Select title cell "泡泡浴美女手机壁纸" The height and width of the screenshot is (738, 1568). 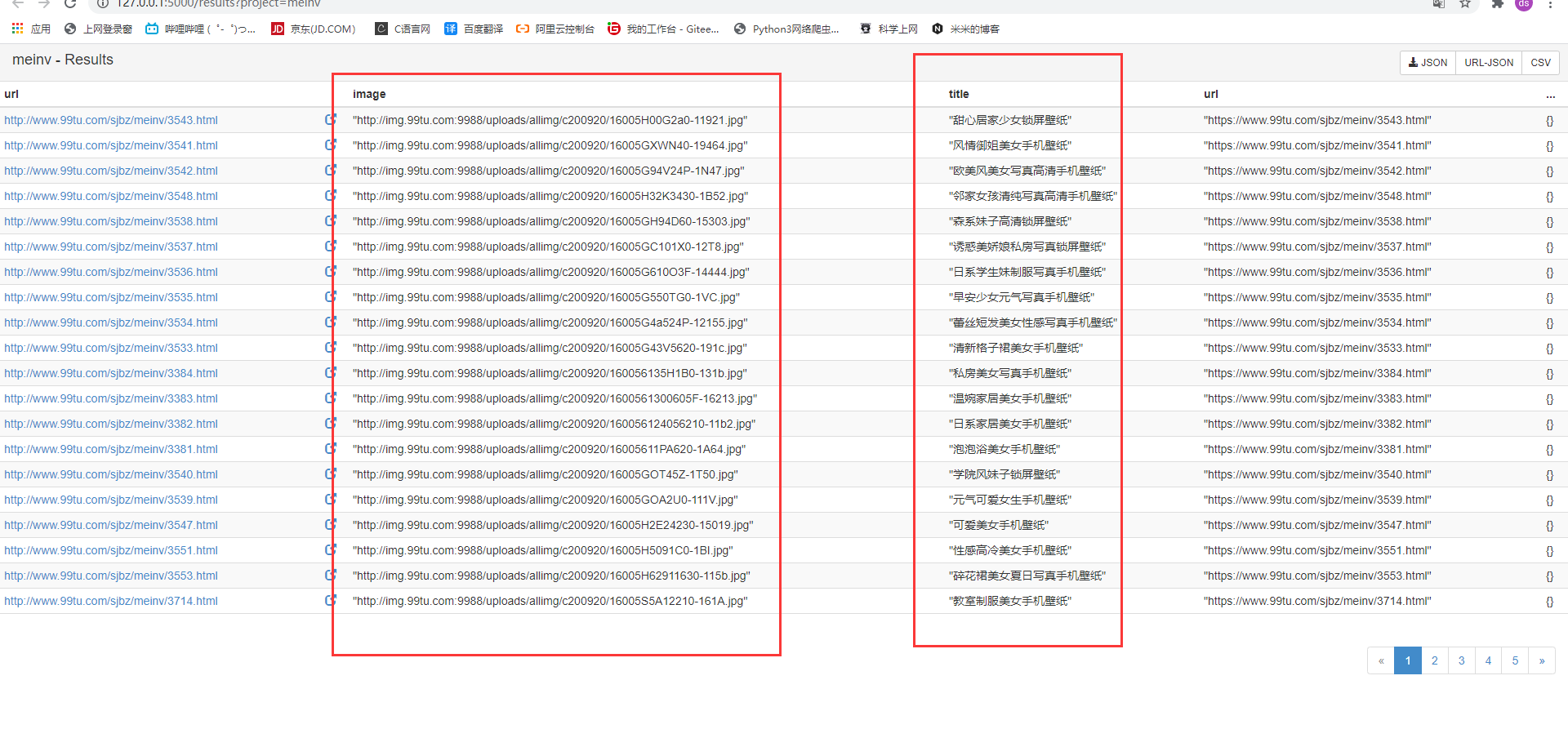point(1004,449)
